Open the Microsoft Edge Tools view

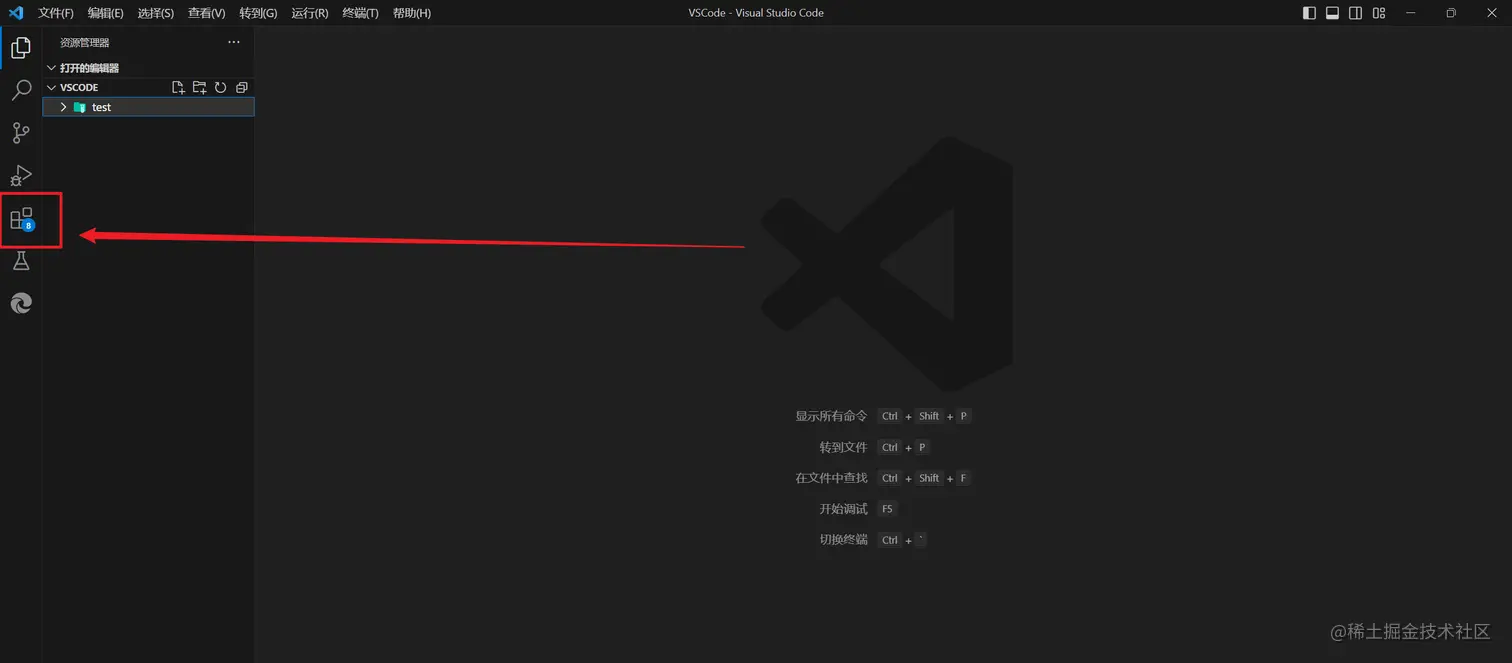(21, 303)
